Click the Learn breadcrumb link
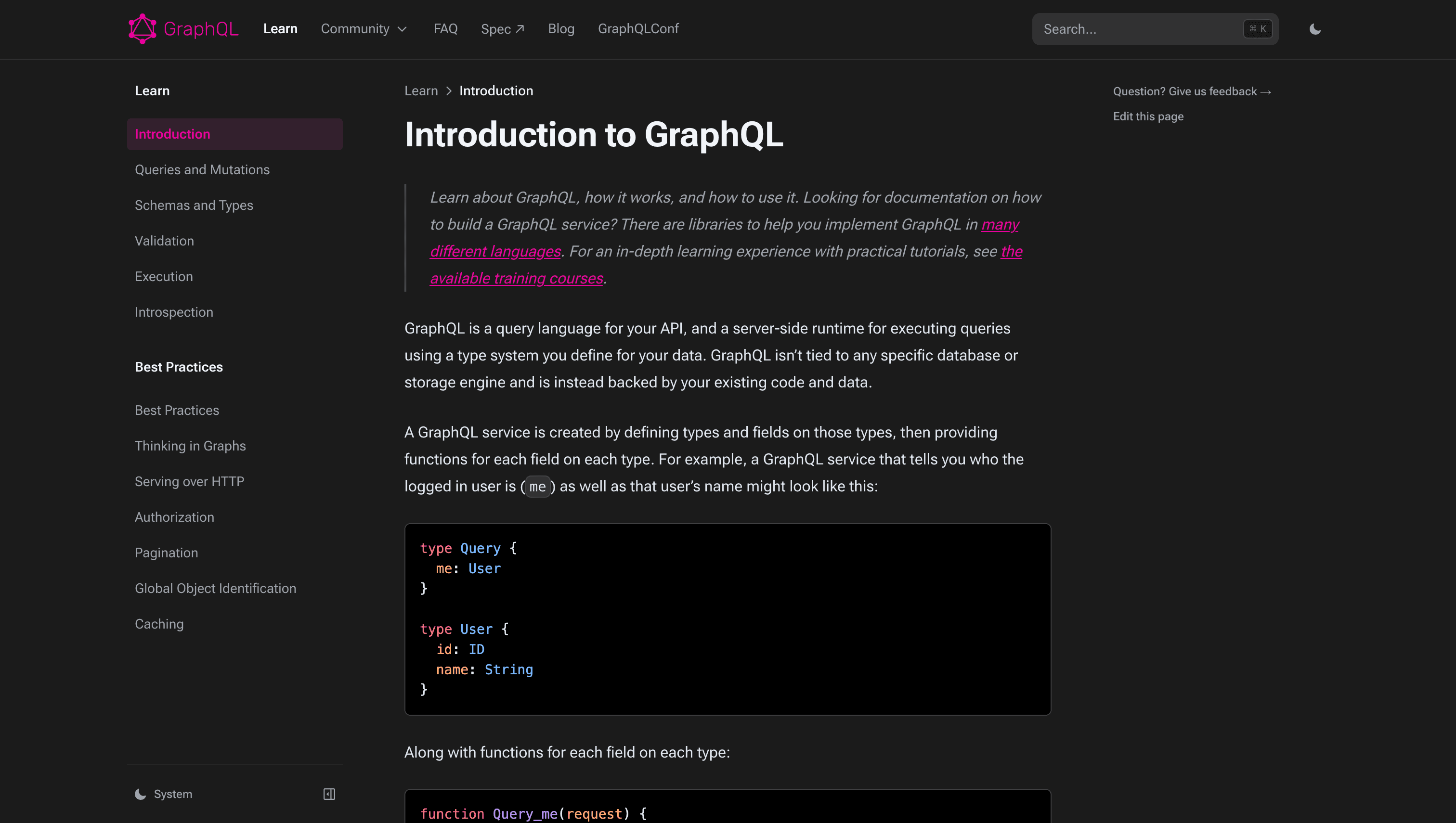 (x=421, y=90)
